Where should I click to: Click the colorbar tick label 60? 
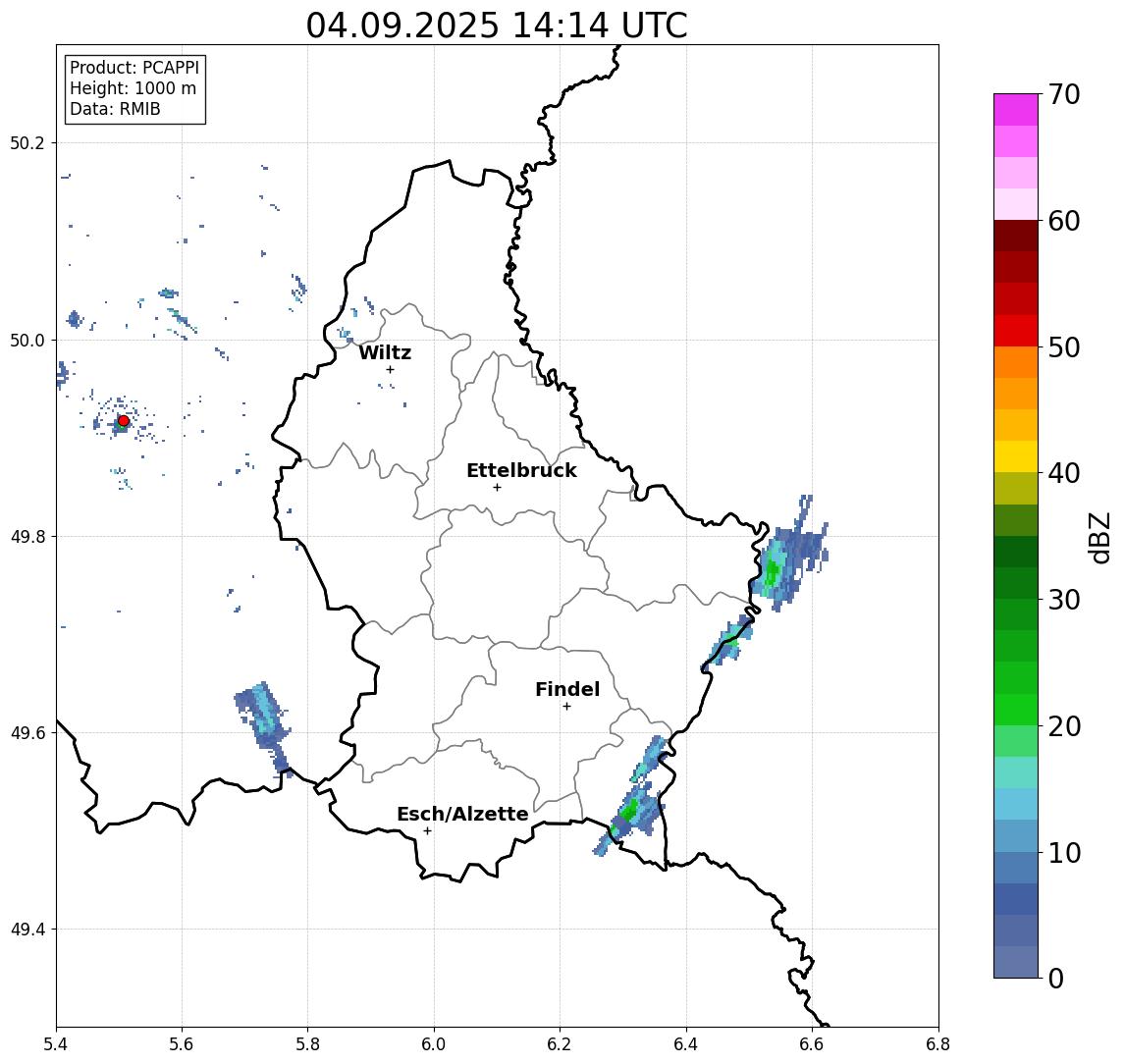pos(1064,221)
